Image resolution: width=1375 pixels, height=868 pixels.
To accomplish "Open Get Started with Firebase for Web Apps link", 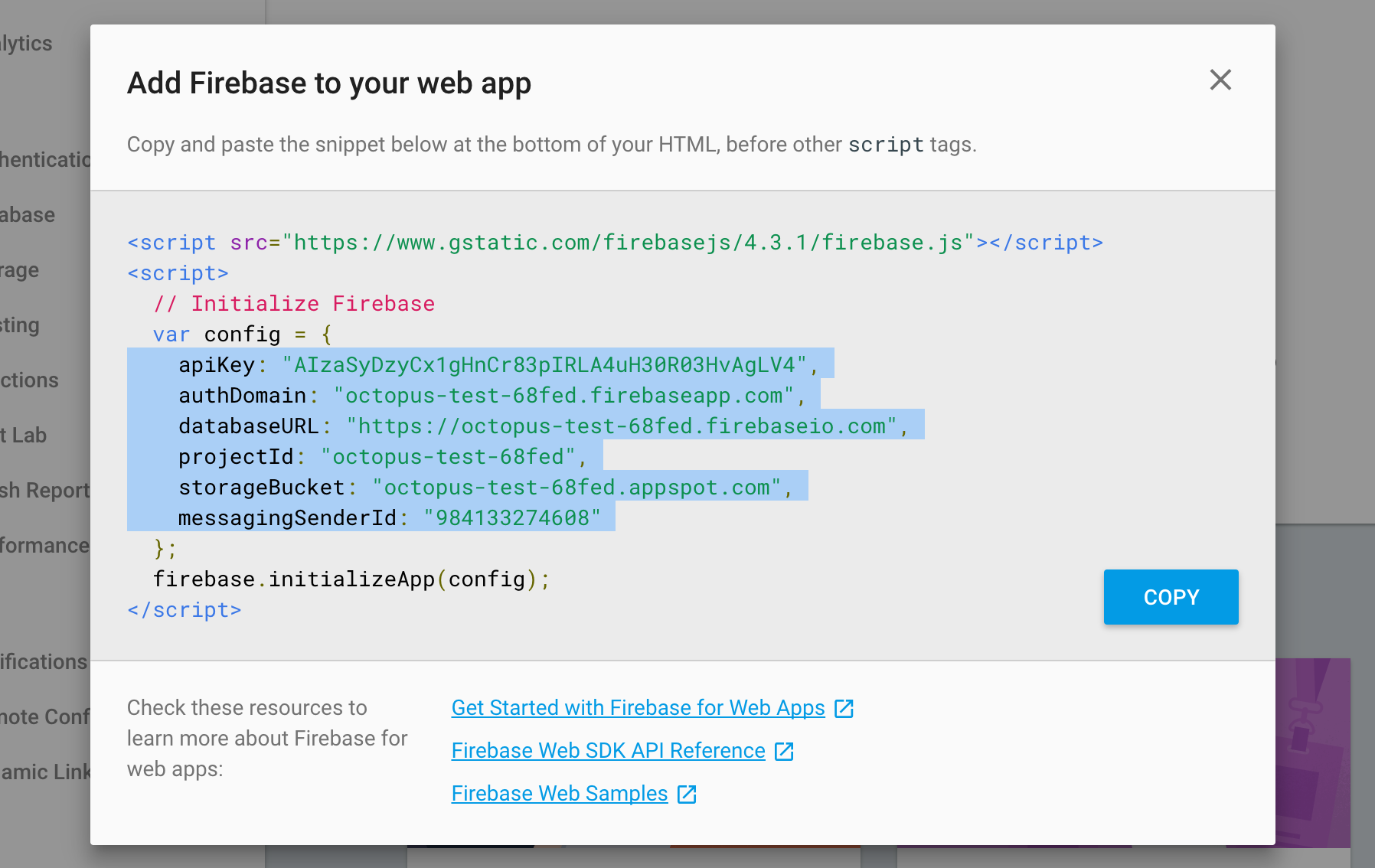I will [639, 708].
